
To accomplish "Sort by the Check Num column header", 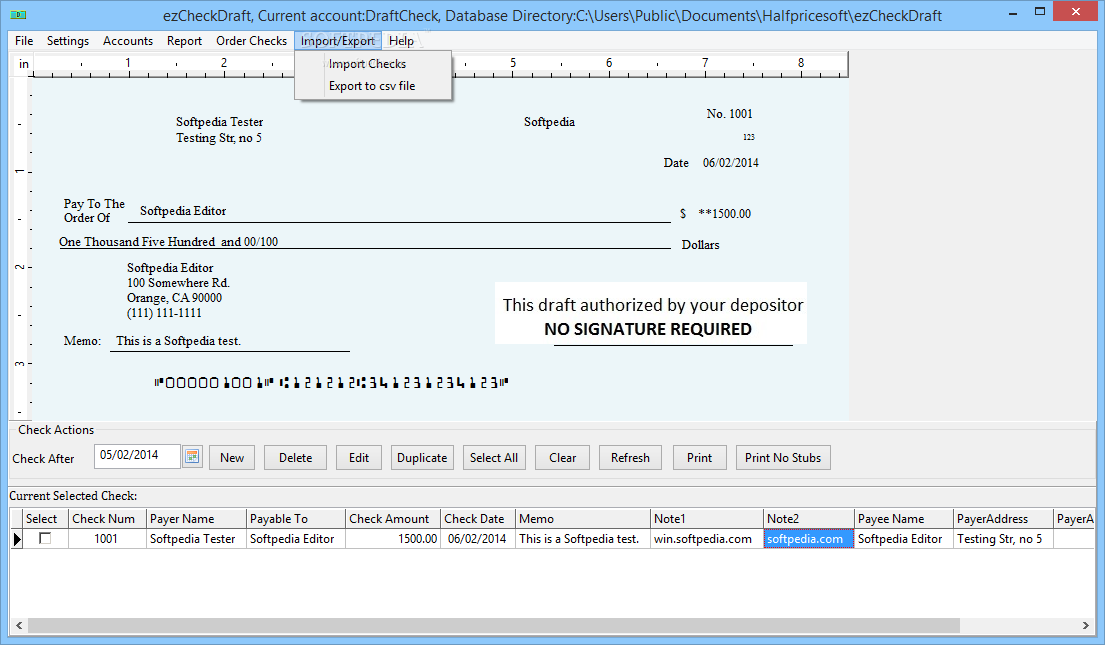I will pos(107,519).
